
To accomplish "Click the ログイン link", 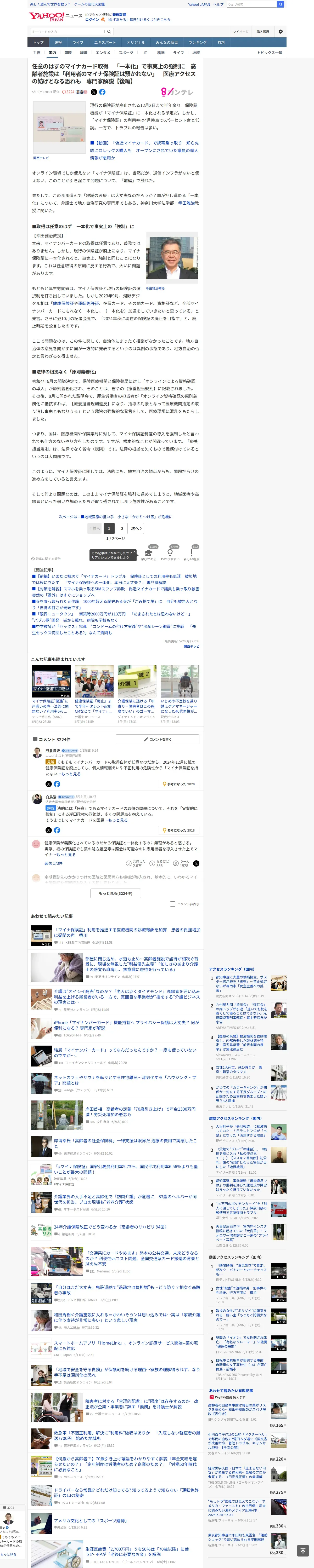I will pyautogui.click(x=92, y=20).
